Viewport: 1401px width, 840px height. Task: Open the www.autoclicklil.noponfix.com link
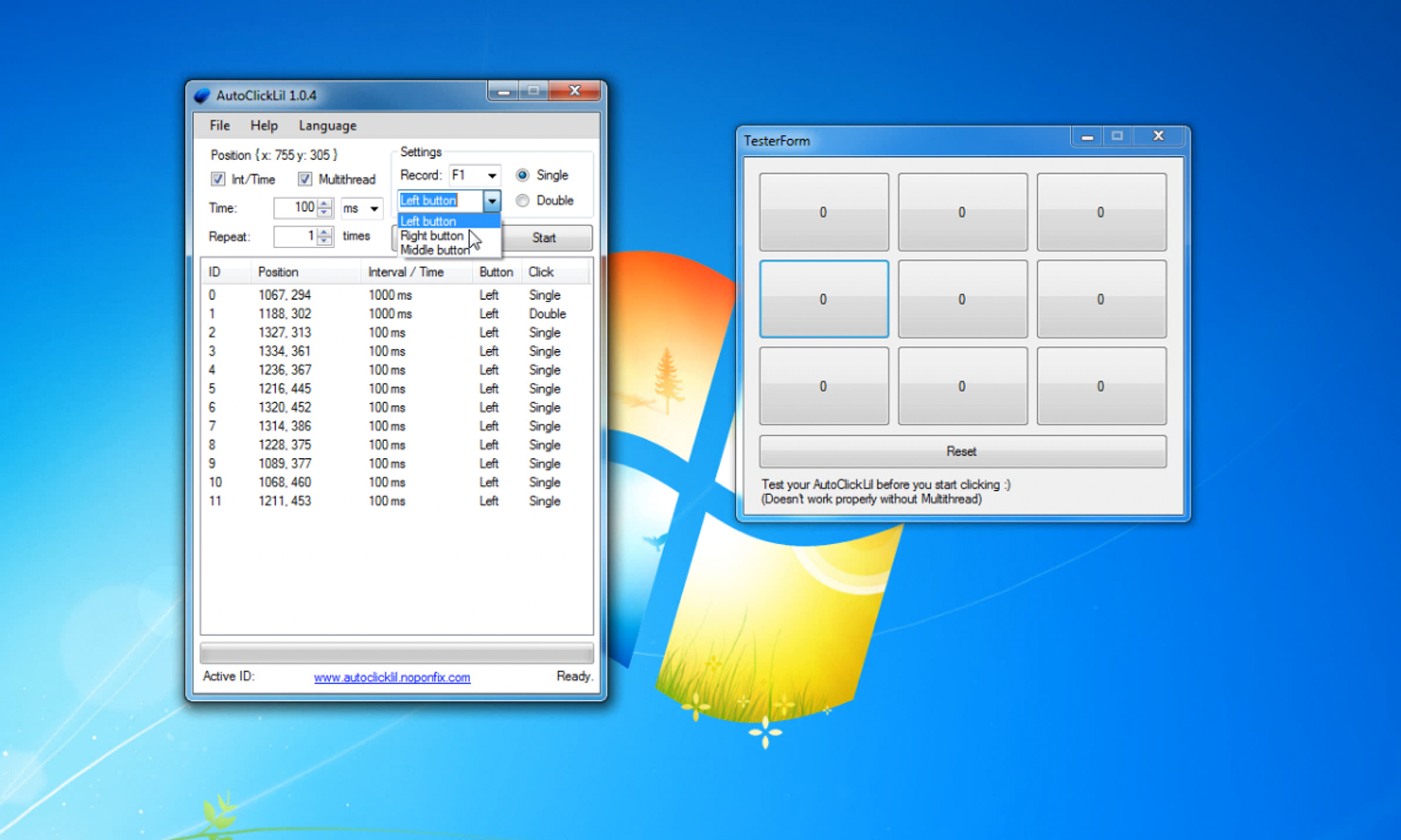pyautogui.click(x=392, y=678)
